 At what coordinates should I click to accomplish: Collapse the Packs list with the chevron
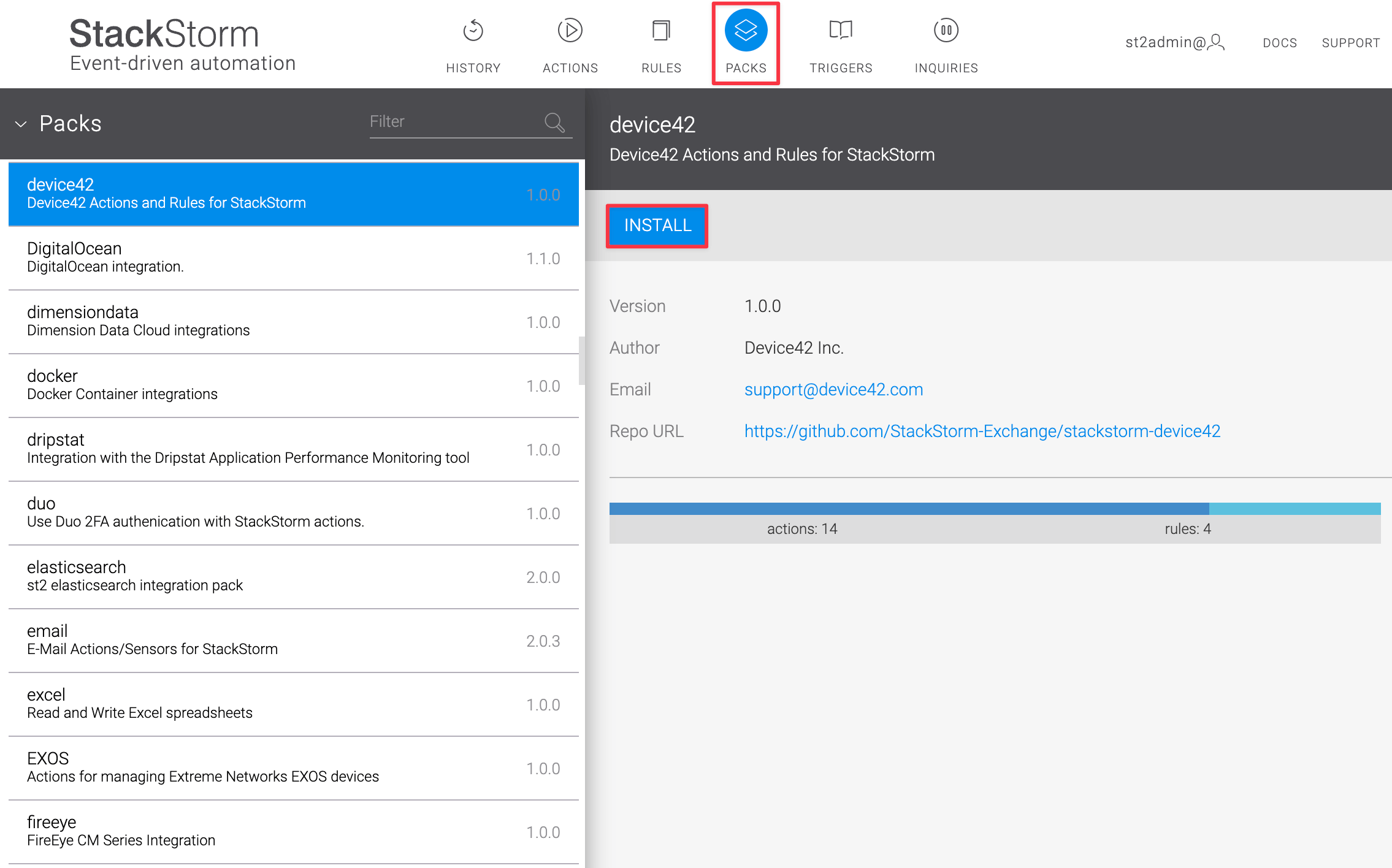(21, 124)
